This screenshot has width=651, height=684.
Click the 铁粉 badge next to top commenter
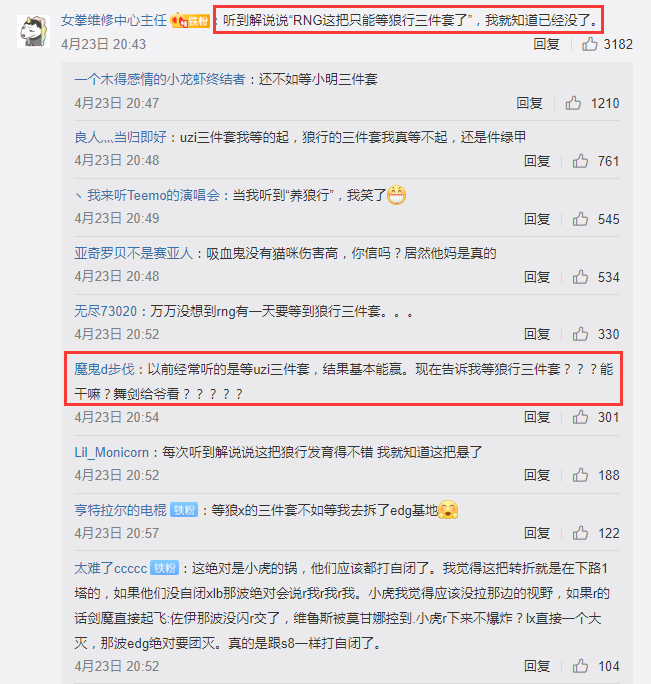click(x=190, y=21)
